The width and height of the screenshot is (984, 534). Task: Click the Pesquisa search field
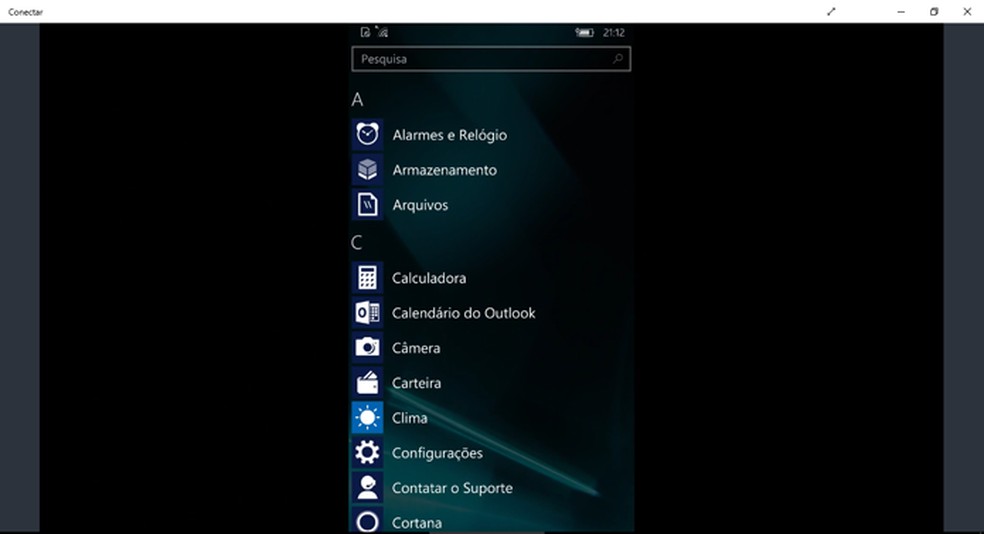(491, 59)
